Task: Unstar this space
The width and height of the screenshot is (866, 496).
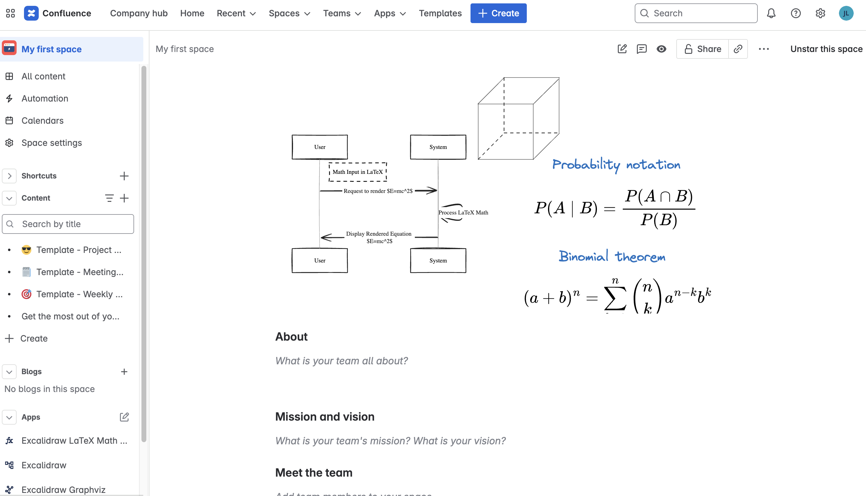Action: point(826,49)
